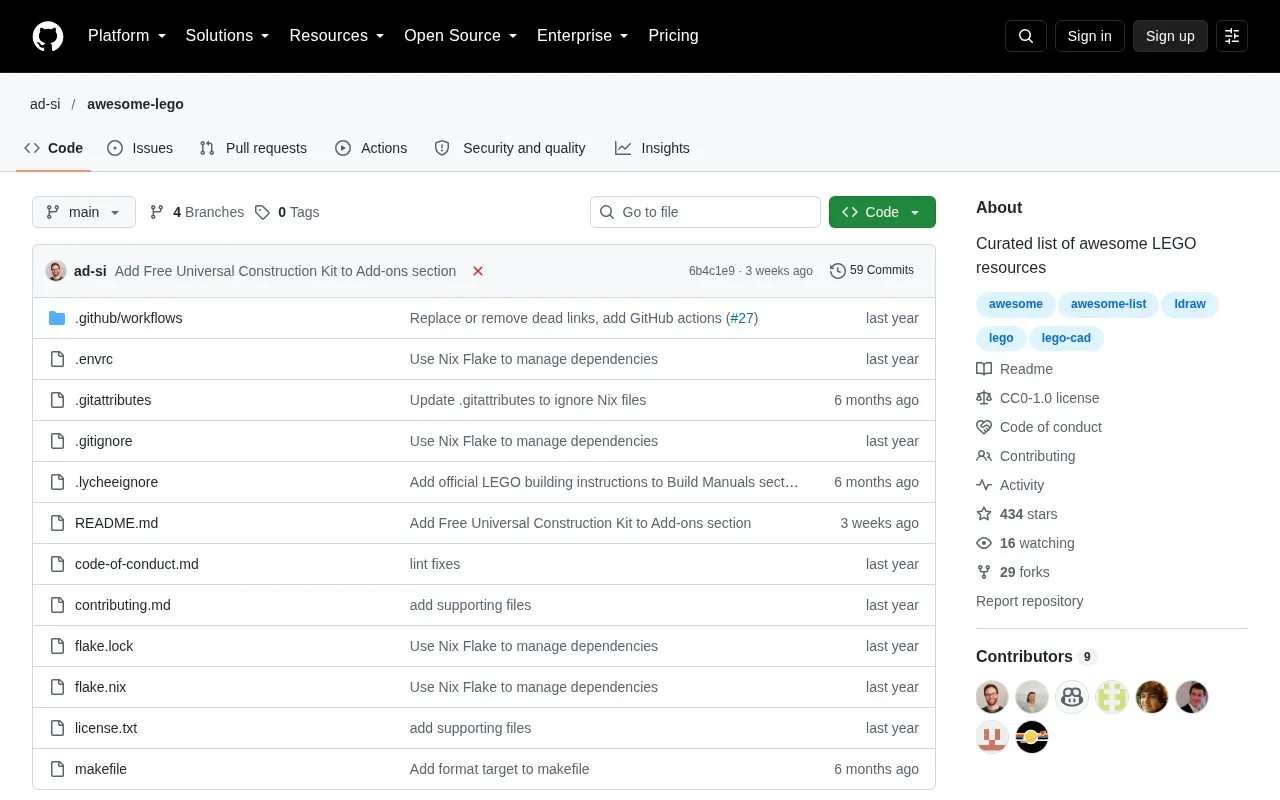Click the Activity pulse icon
The width and height of the screenshot is (1280, 800).
(x=984, y=485)
